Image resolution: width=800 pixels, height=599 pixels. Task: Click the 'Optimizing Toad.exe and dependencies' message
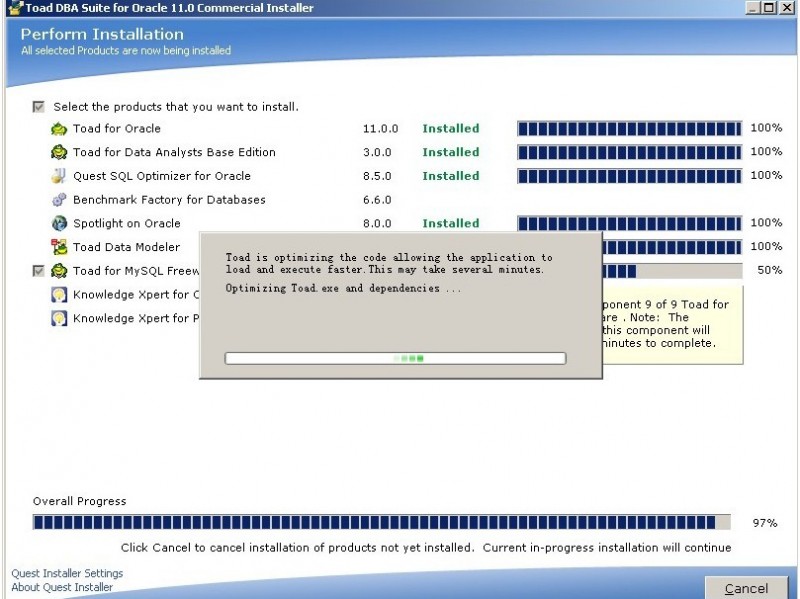[343, 288]
